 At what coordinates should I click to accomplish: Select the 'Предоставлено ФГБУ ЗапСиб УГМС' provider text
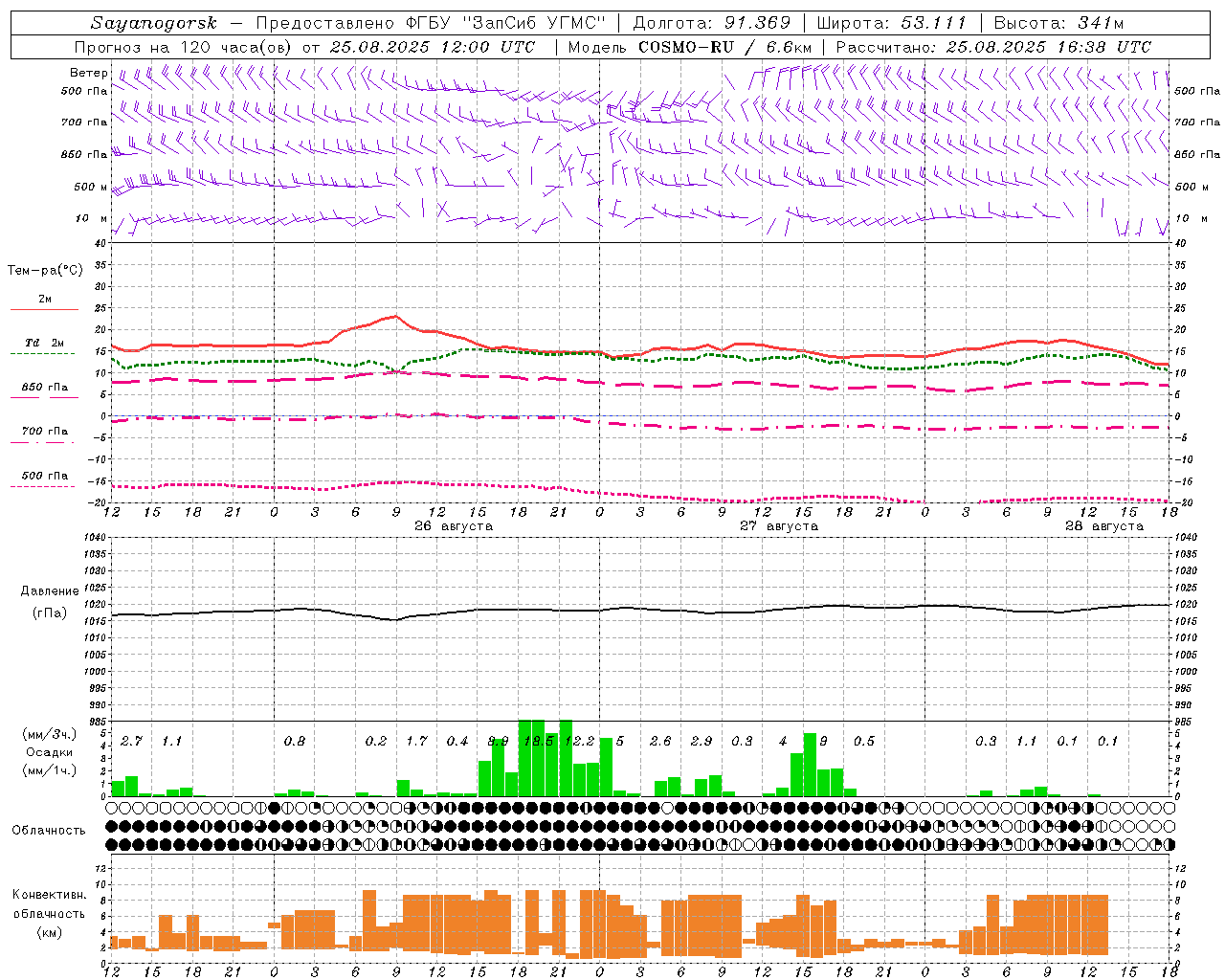[433, 23]
